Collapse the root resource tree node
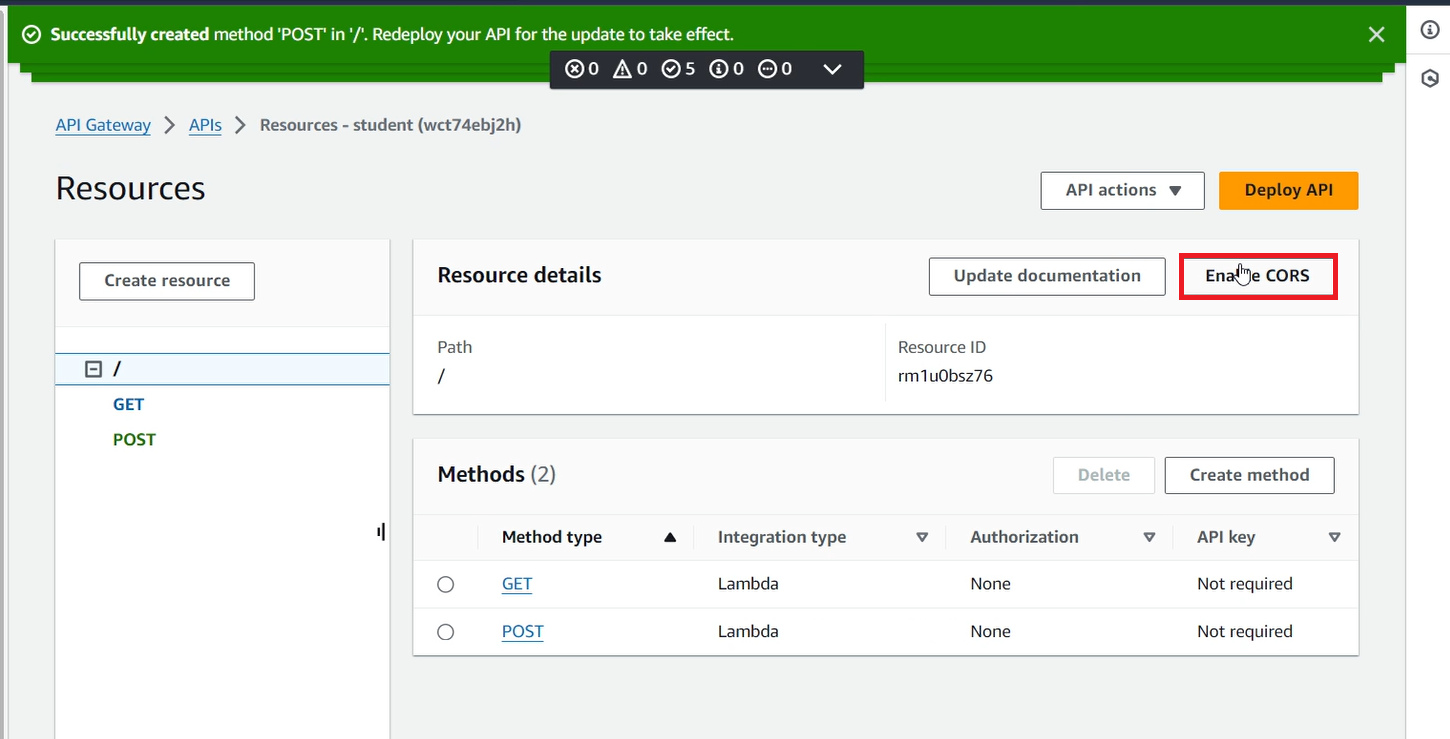Screen dimensions: 1450x739 (93, 368)
